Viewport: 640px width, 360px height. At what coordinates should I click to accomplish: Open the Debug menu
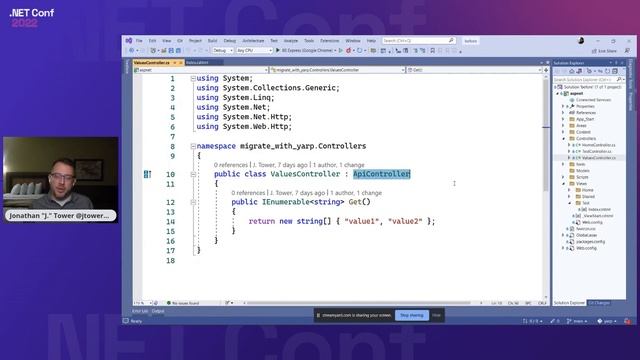230,41
